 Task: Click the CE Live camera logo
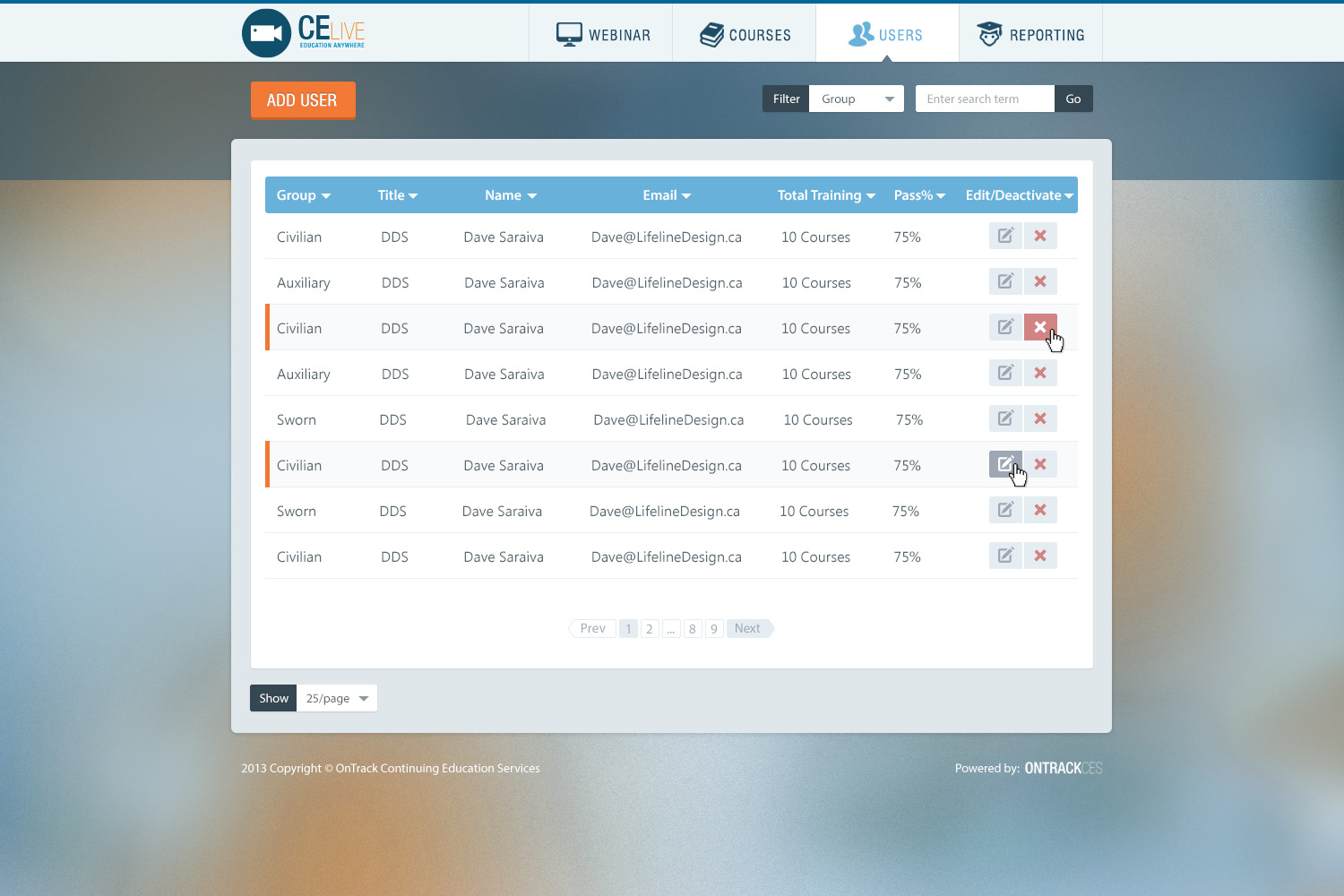266,33
